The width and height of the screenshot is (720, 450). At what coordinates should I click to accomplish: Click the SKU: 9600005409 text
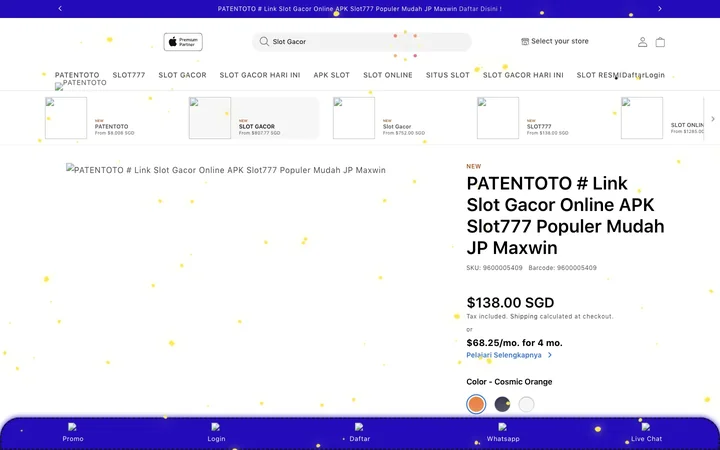494,268
